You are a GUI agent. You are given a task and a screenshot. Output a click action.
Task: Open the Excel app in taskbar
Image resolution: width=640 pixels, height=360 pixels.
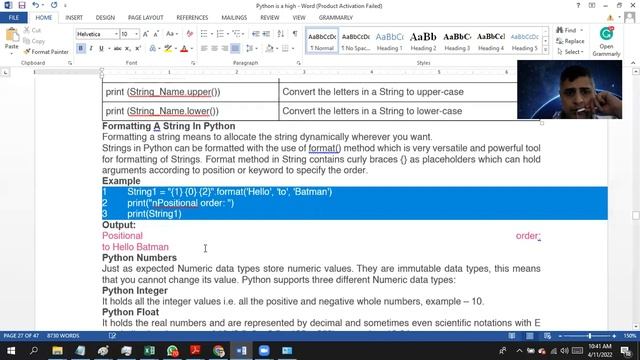point(149,351)
